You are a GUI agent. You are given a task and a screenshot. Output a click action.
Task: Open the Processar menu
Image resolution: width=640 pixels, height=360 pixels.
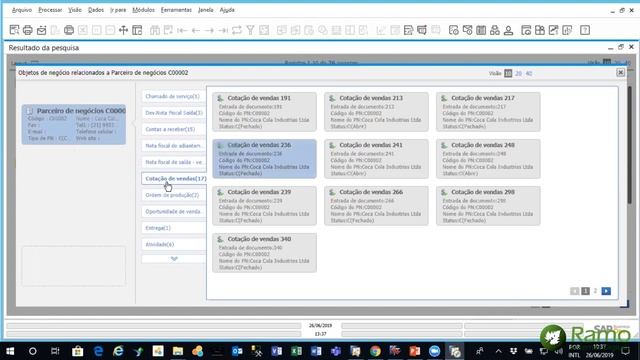coord(50,10)
